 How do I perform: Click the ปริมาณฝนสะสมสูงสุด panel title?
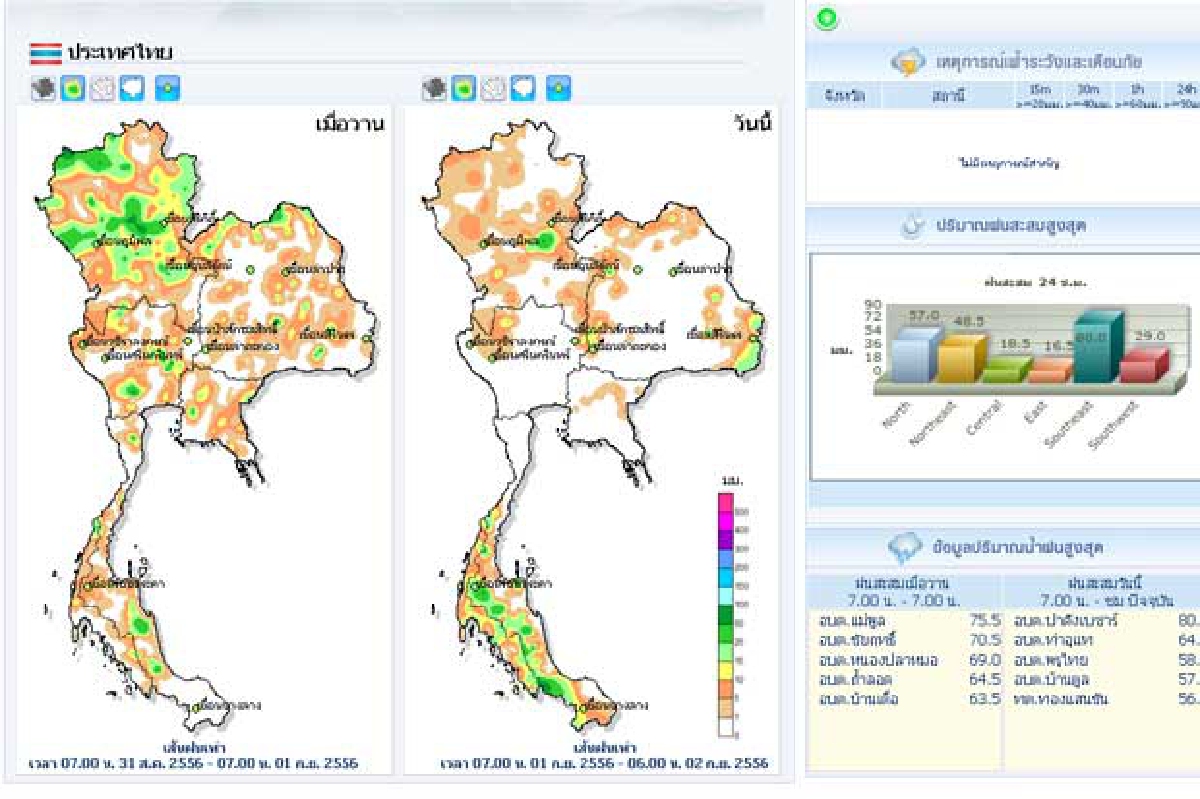click(1011, 226)
